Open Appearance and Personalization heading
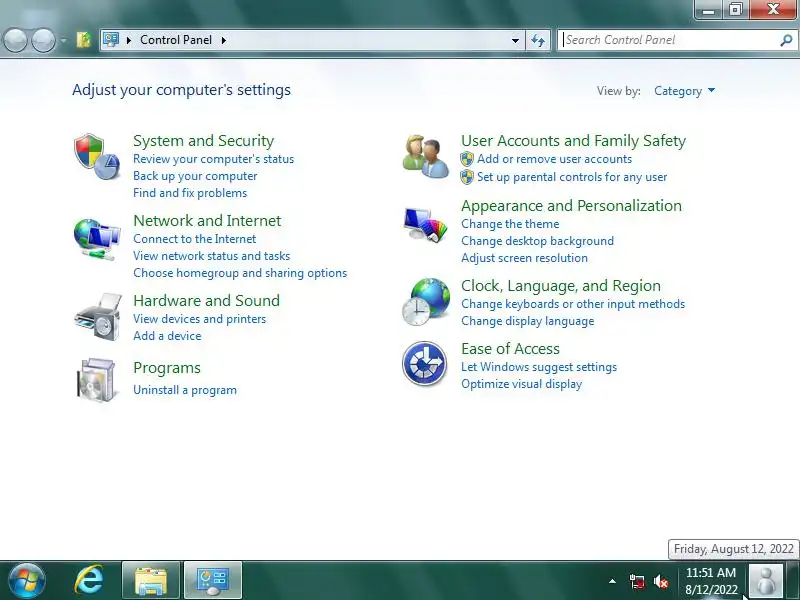Viewport: 800px width, 600px height. [571, 206]
